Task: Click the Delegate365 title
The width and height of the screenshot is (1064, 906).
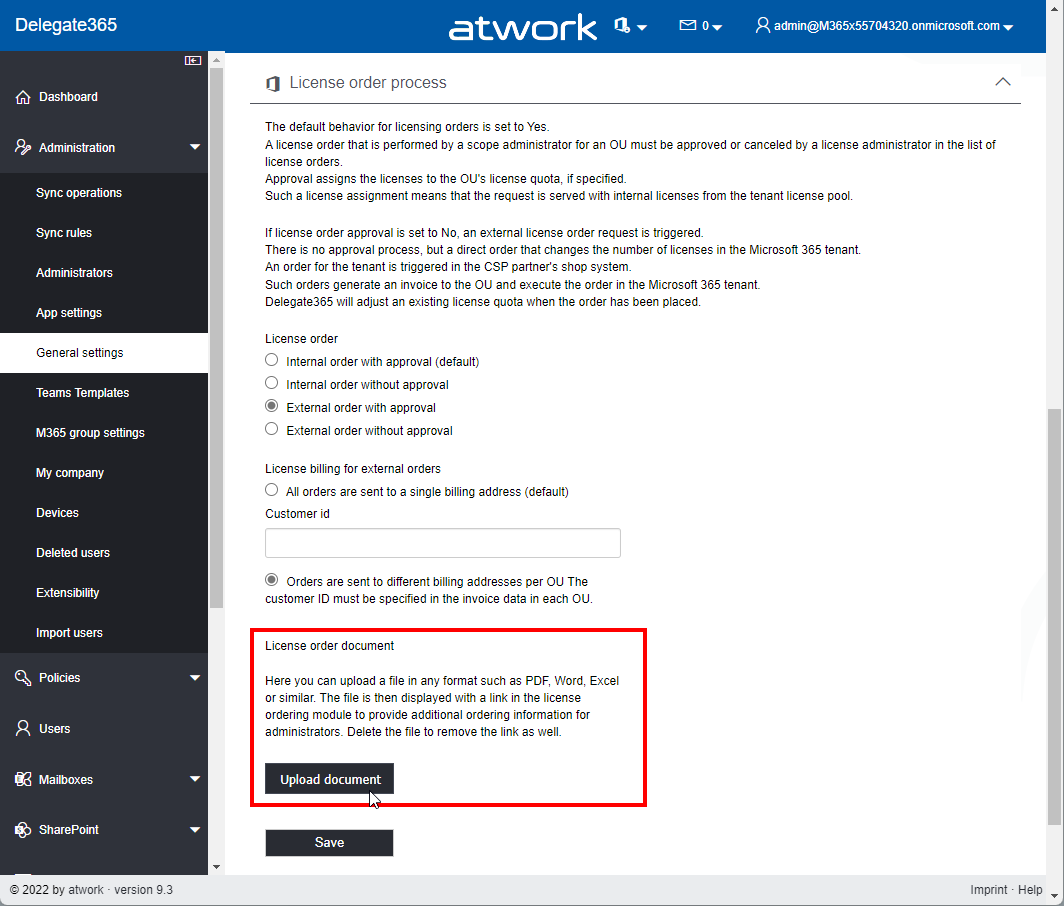Action: pyautogui.click(x=66, y=25)
